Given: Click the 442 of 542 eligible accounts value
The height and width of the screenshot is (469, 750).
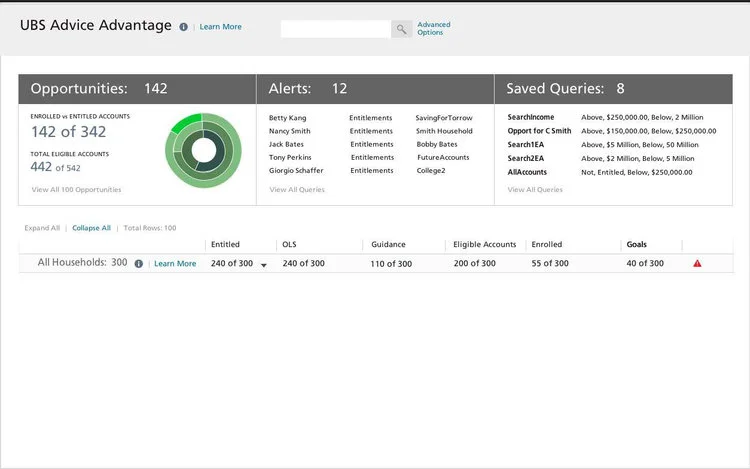Looking at the screenshot, I should (55, 167).
